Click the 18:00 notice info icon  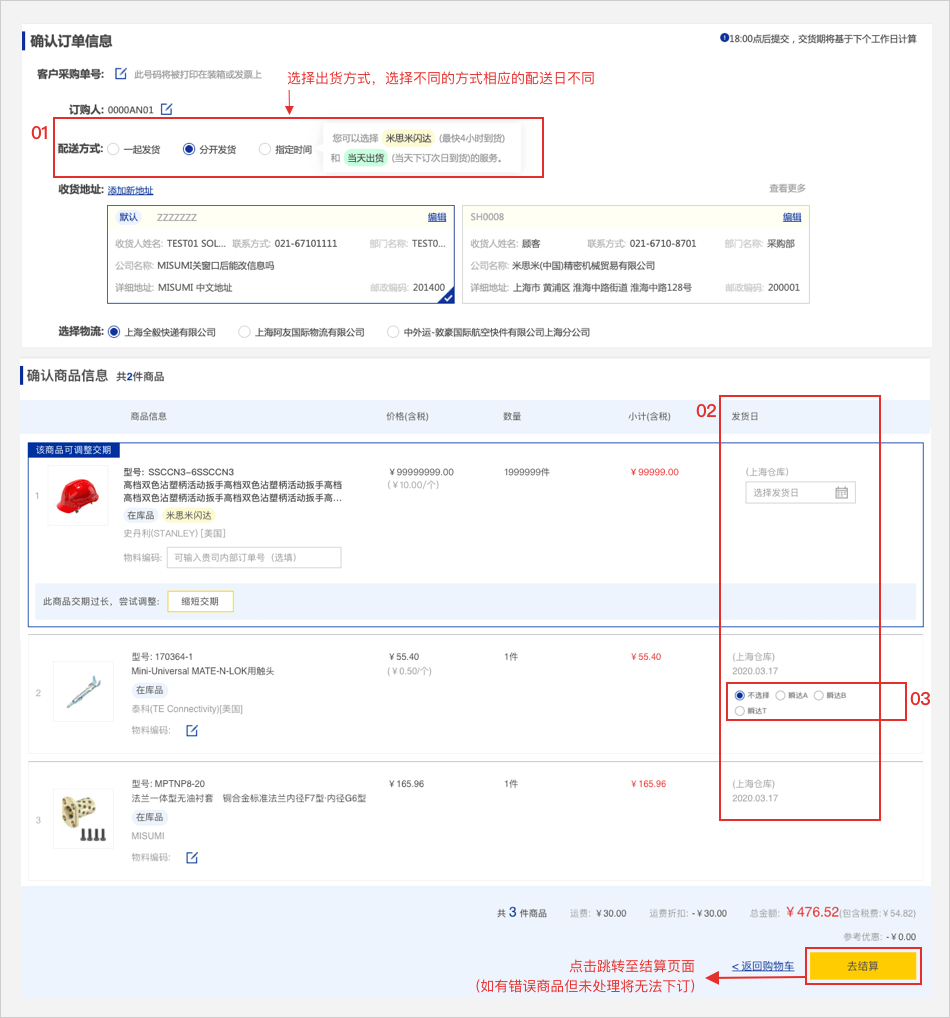pos(724,38)
